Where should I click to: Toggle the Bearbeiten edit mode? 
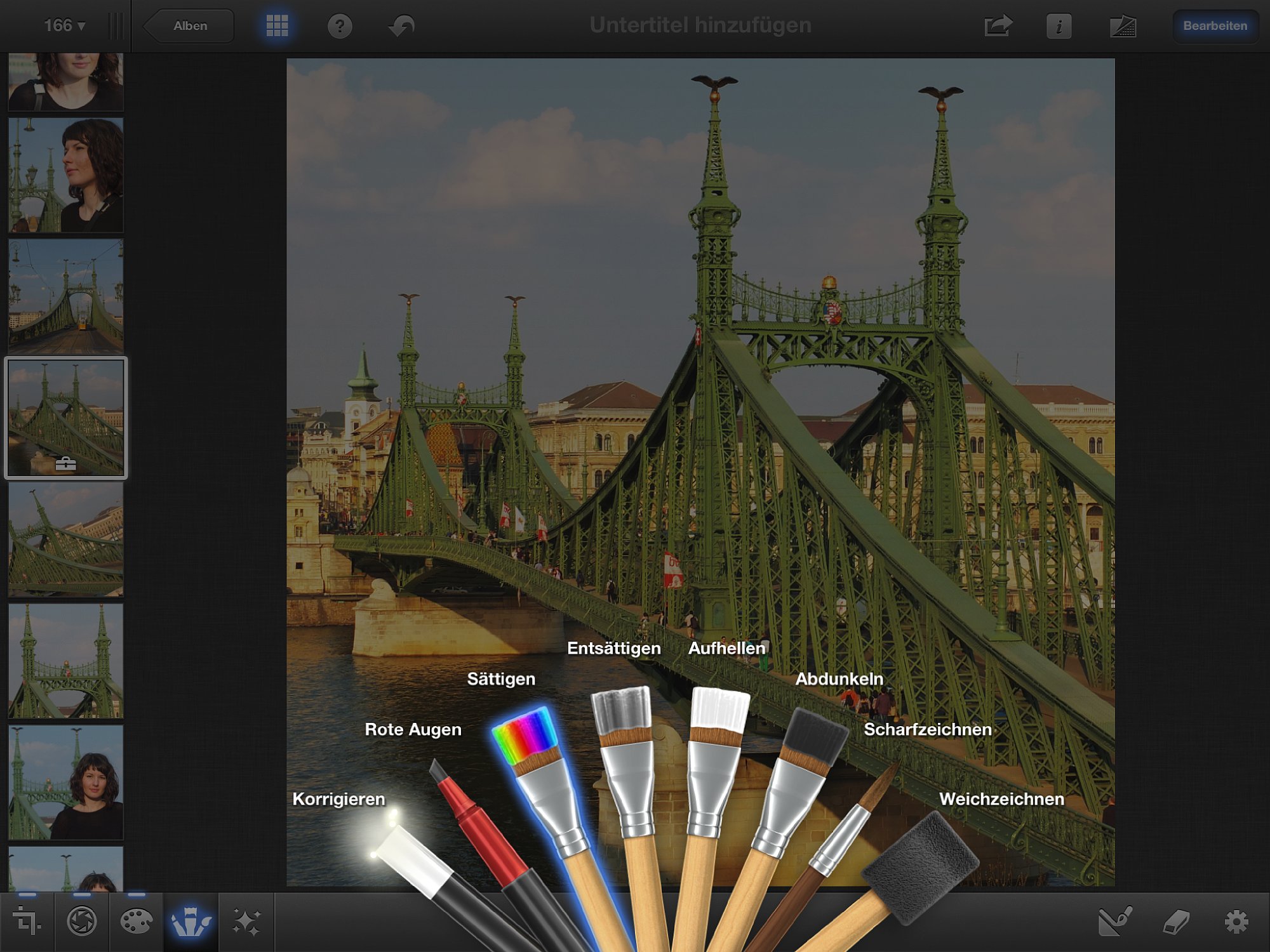(1215, 26)
